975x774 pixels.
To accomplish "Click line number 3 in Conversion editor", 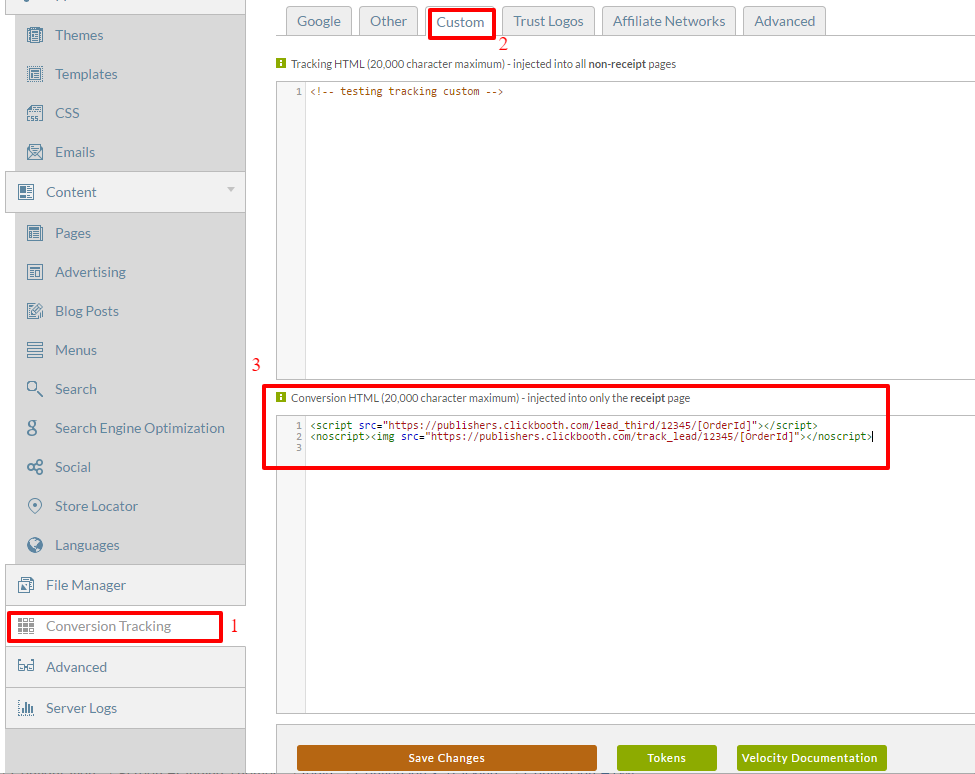I will [299, 448].
